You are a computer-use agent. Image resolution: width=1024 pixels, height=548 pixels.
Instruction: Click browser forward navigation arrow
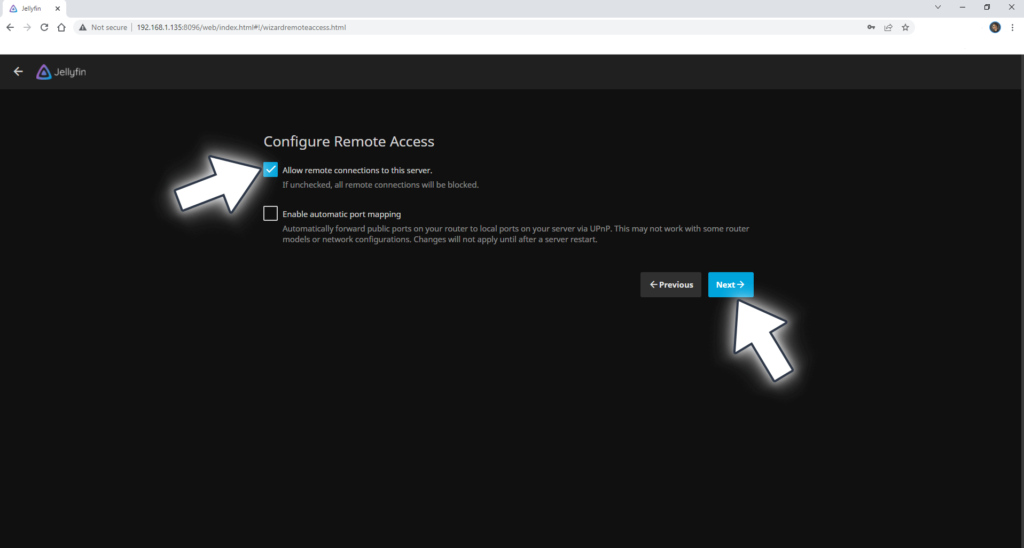[x=27, y=27]
